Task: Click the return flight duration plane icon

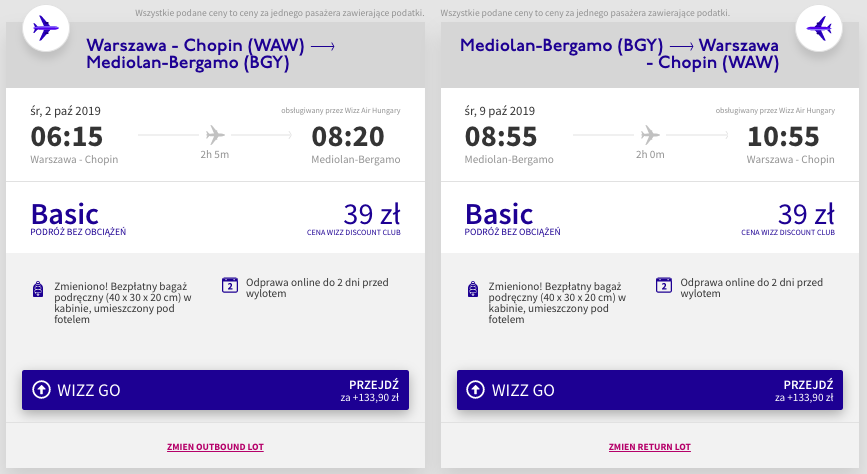Action: tap(649, 134)
